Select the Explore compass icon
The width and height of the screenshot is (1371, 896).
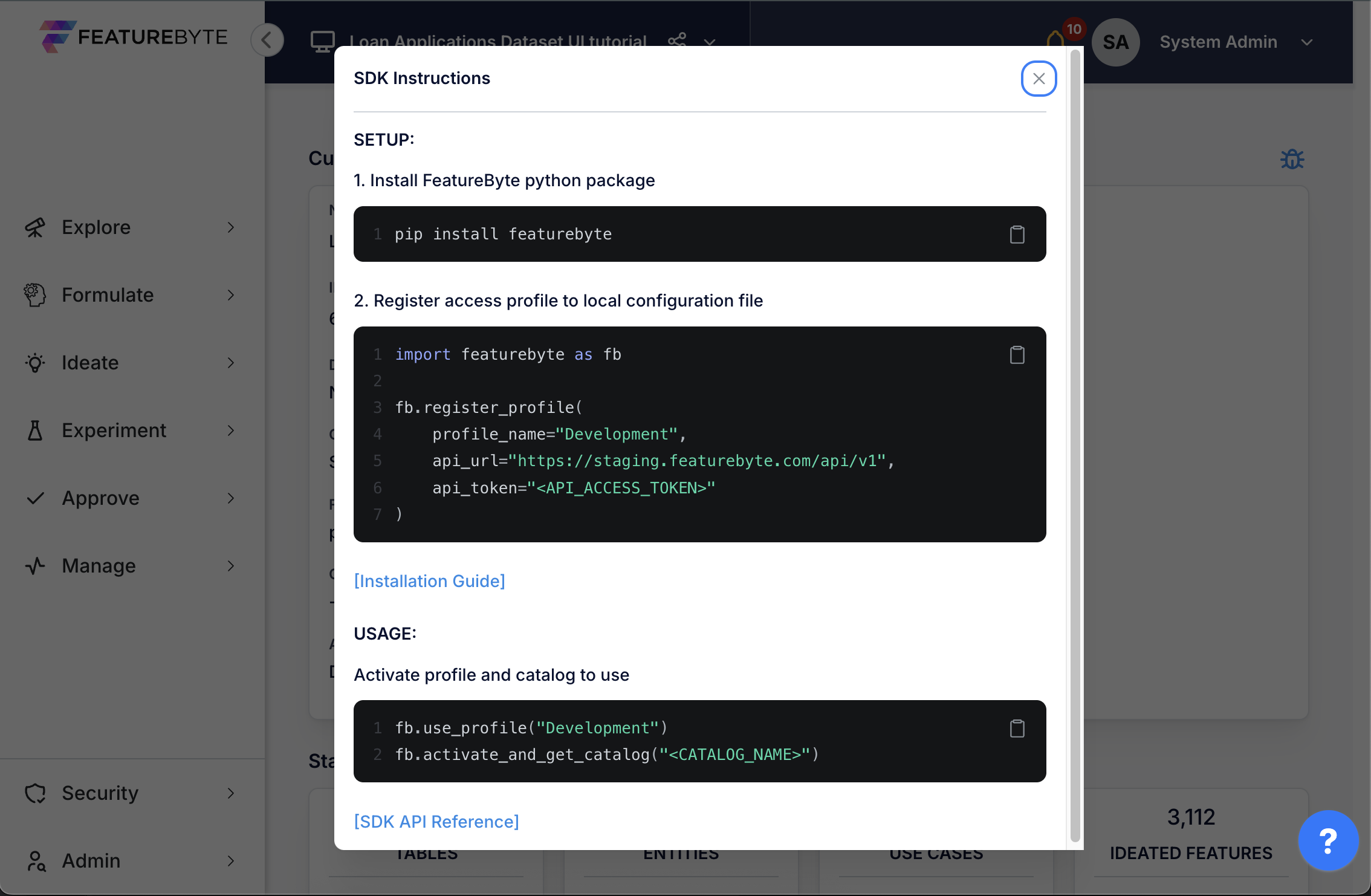(x=34, y=227)
